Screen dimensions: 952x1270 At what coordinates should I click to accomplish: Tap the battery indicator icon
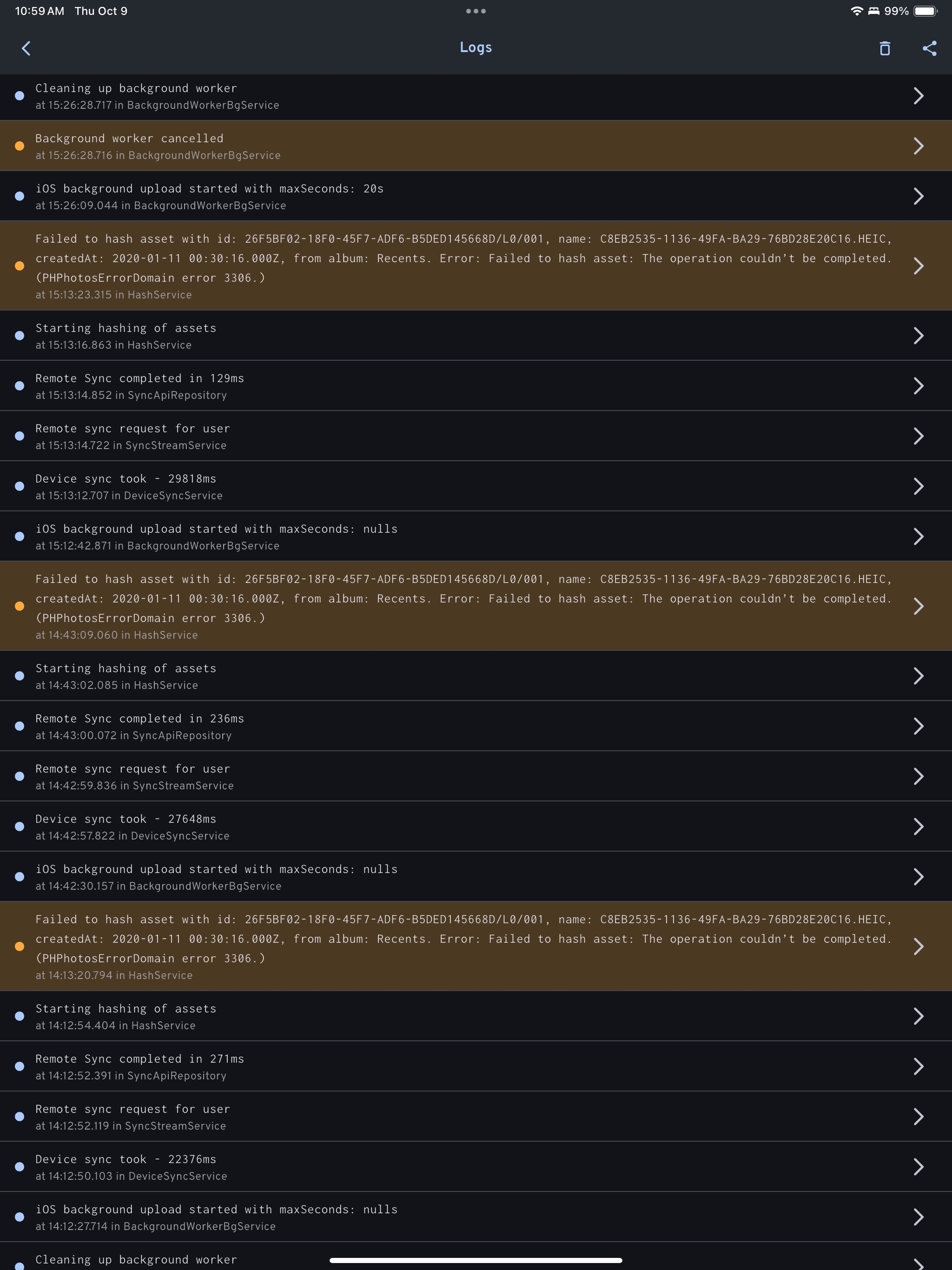point(925,11)
